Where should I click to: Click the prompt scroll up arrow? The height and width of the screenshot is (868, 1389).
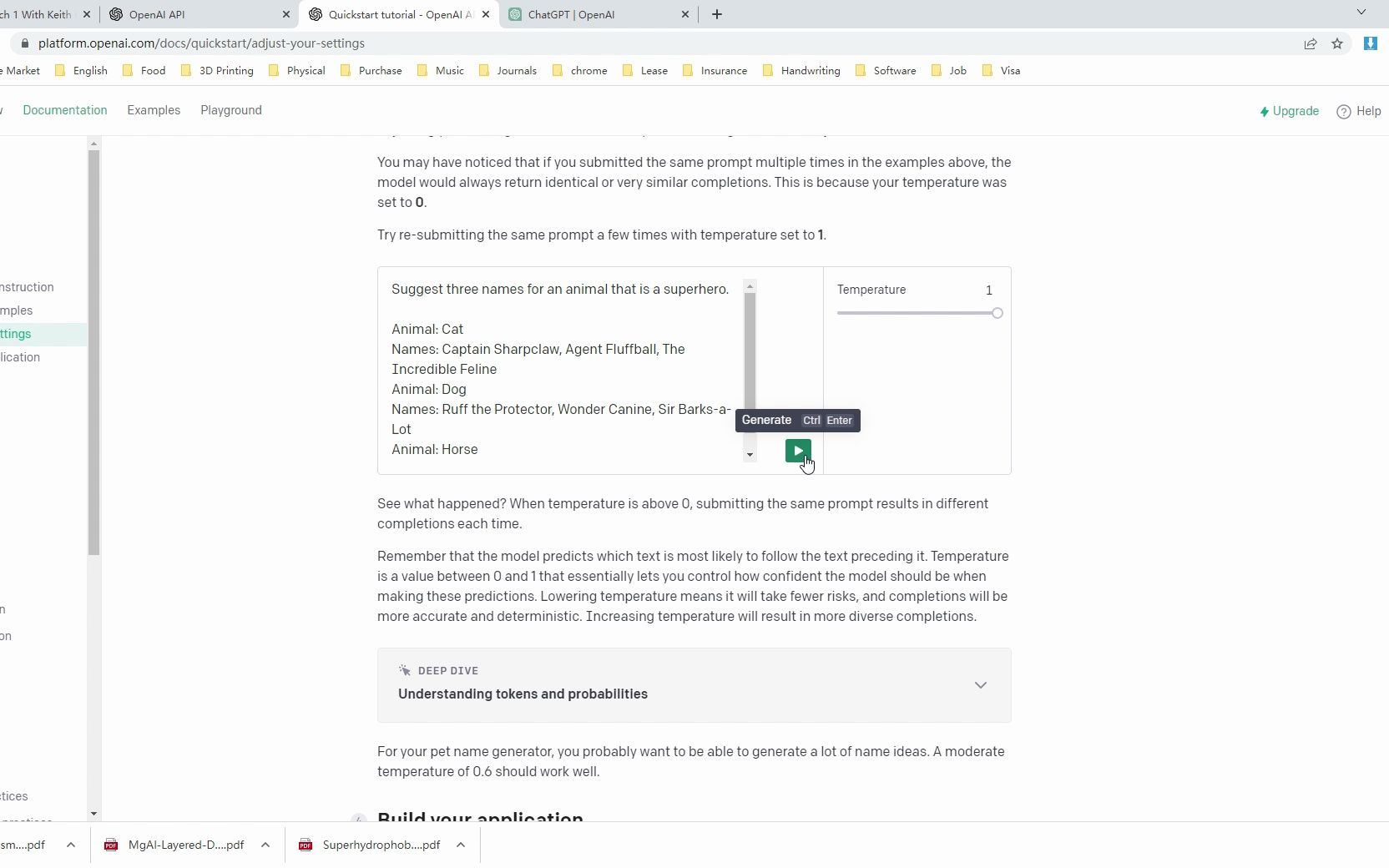pyautogui.click(x=750, y=286)
